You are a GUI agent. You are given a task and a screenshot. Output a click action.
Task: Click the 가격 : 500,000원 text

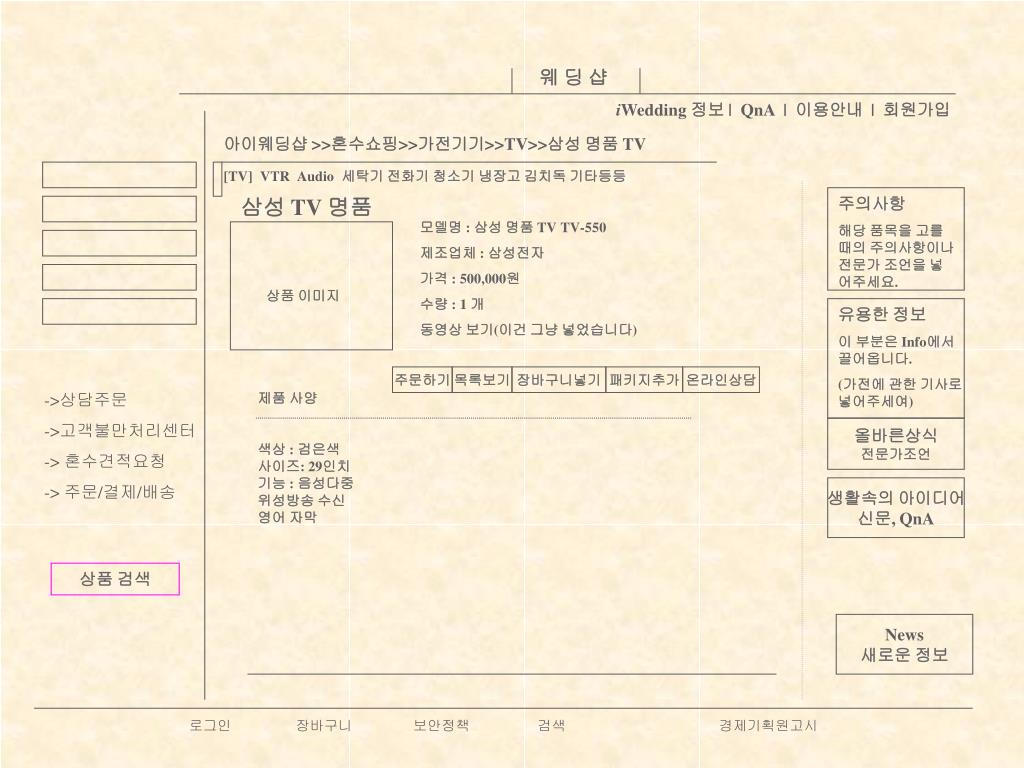[470, 278]
